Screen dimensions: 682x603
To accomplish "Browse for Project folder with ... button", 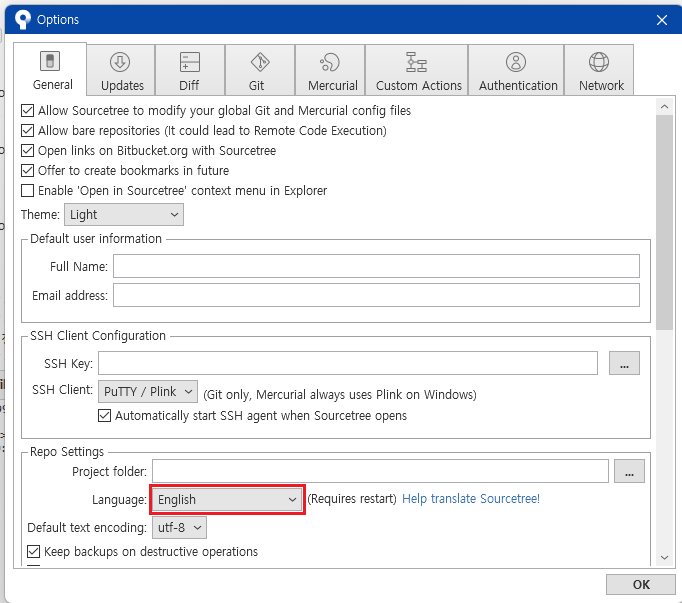I will click(x=629, y=471).
